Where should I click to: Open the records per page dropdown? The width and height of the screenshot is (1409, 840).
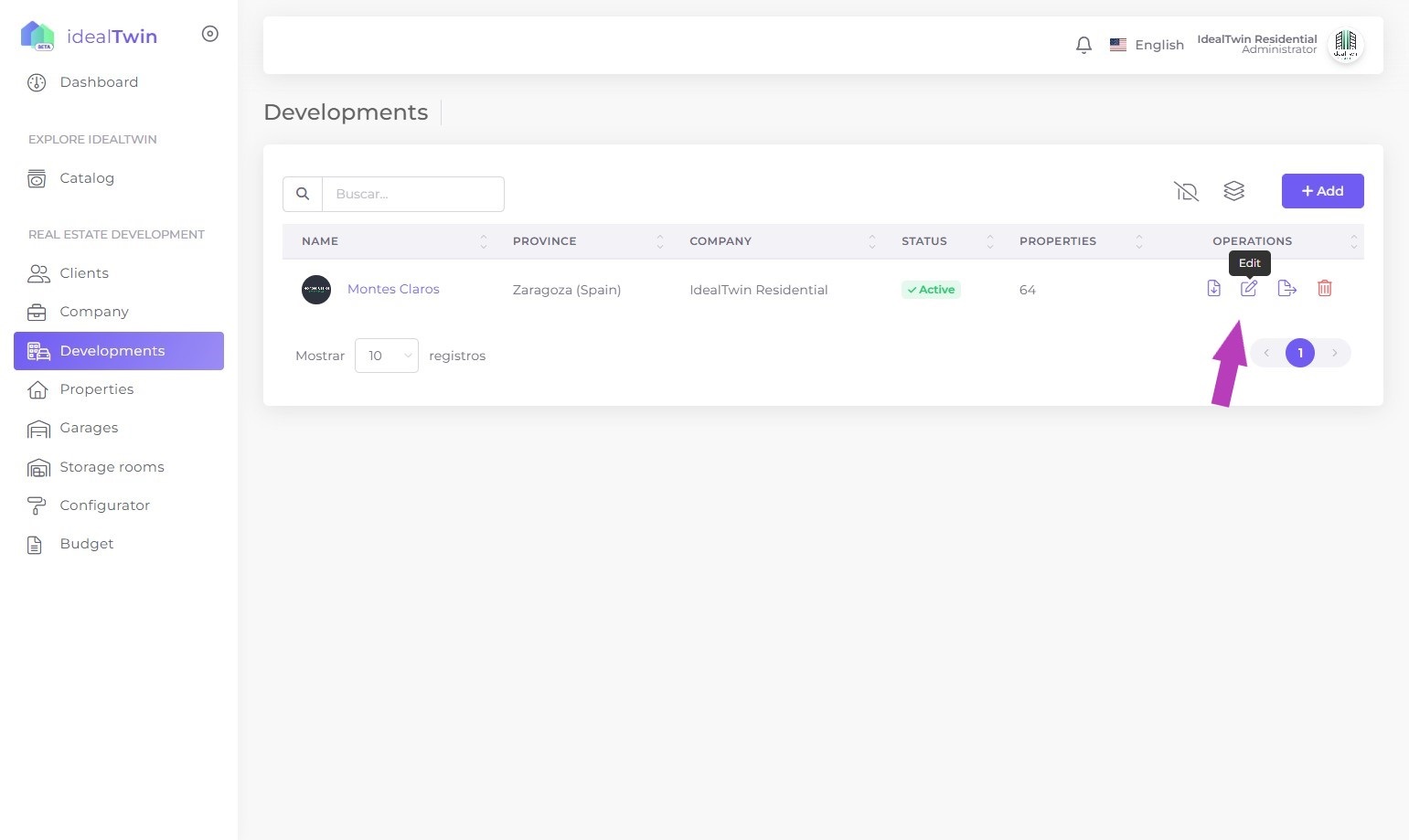[386, 356]
